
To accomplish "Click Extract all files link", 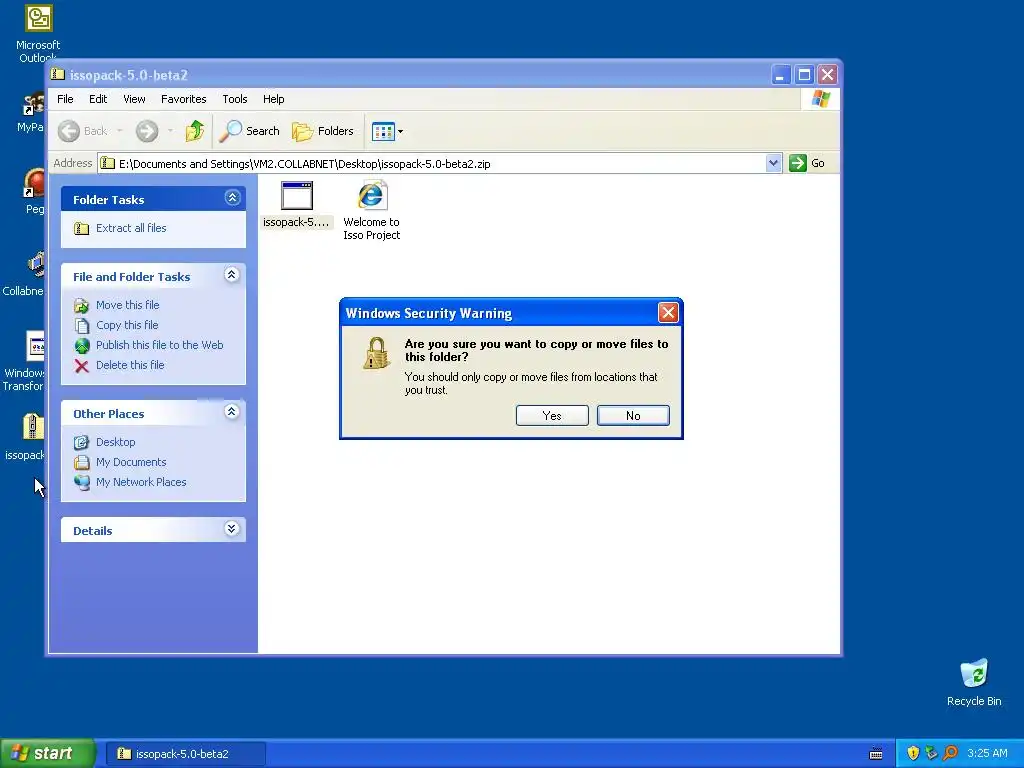I will [x=131, y=228].
